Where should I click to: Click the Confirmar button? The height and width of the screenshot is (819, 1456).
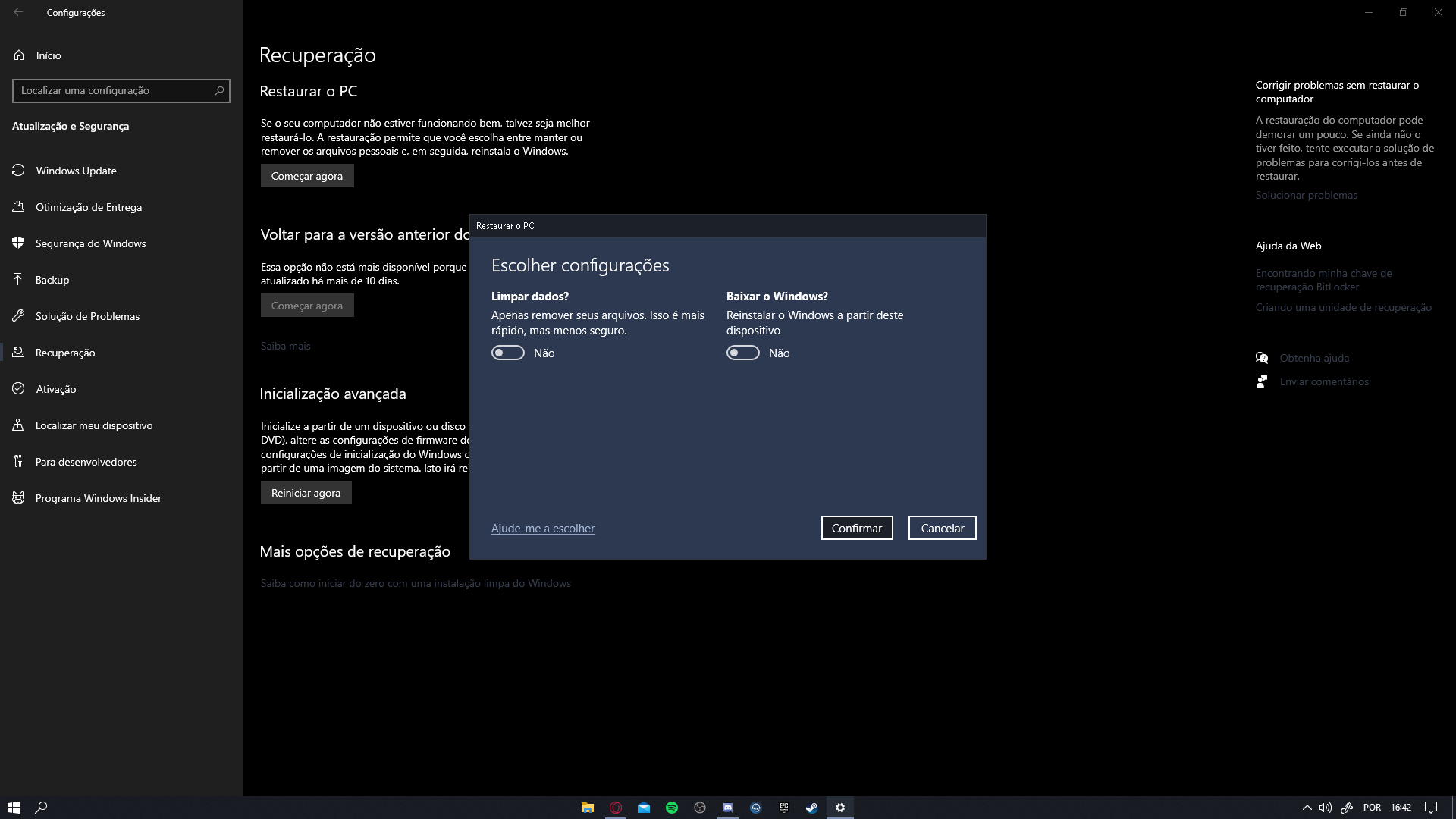click(857, 529)
